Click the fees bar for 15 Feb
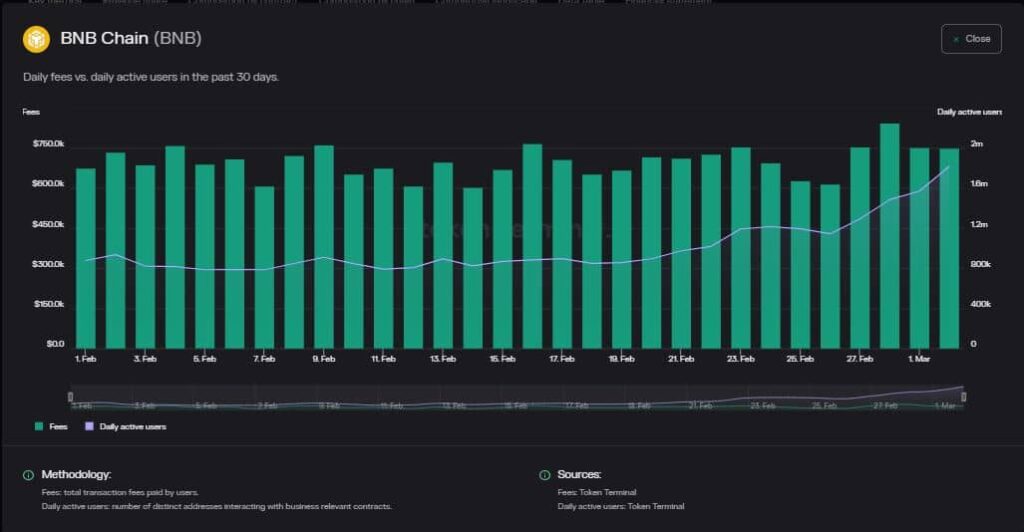 coord(502,259)
